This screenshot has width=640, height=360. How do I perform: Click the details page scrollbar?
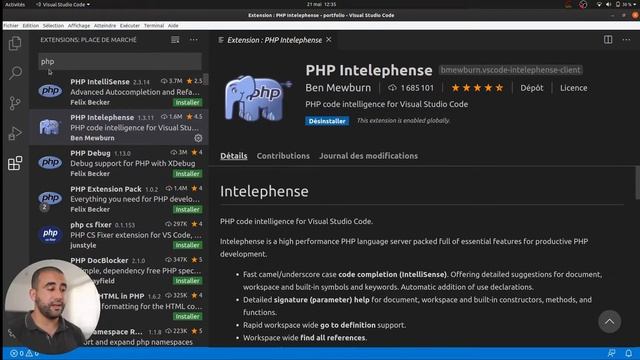click(637, 183)
